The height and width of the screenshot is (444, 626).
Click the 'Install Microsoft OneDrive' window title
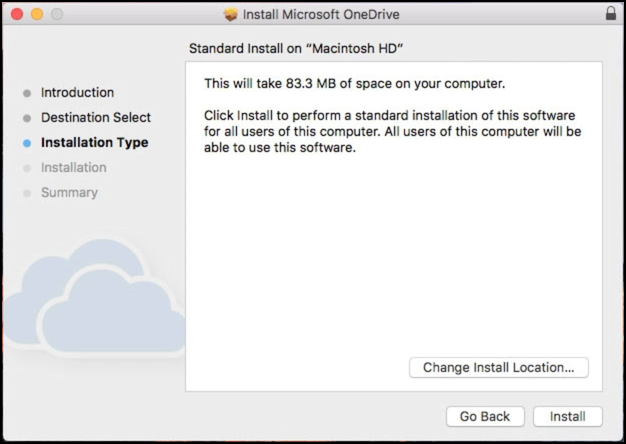point(321,14)
